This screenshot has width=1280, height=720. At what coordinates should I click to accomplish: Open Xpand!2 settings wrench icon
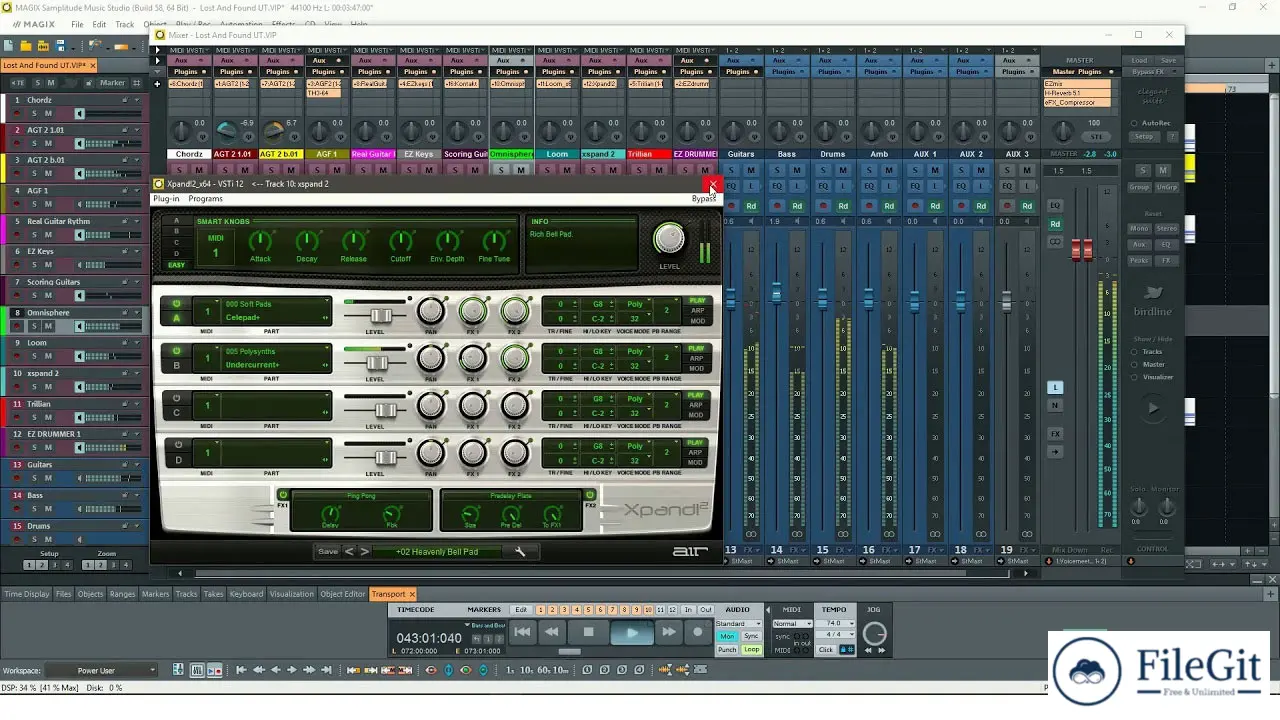(520, 552)
